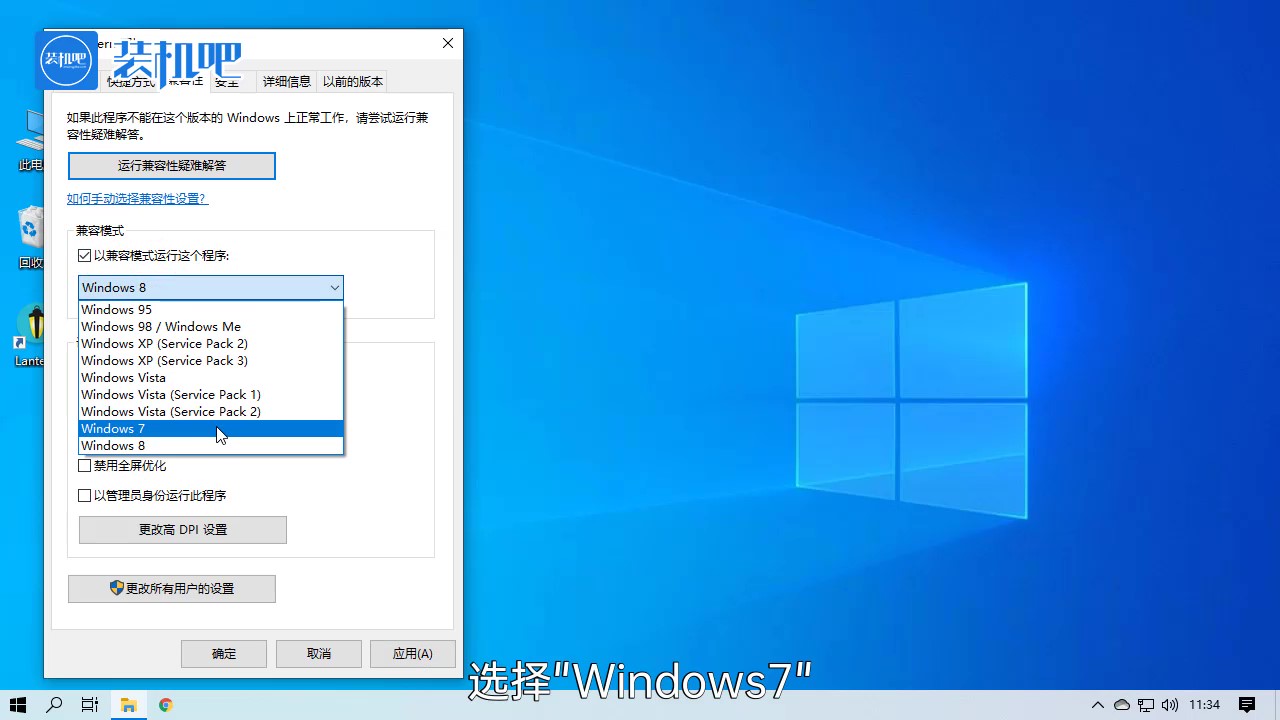Select Windows Vista from compatibility dropdown
The image size is (1280, 720).
tap(123, 377)
